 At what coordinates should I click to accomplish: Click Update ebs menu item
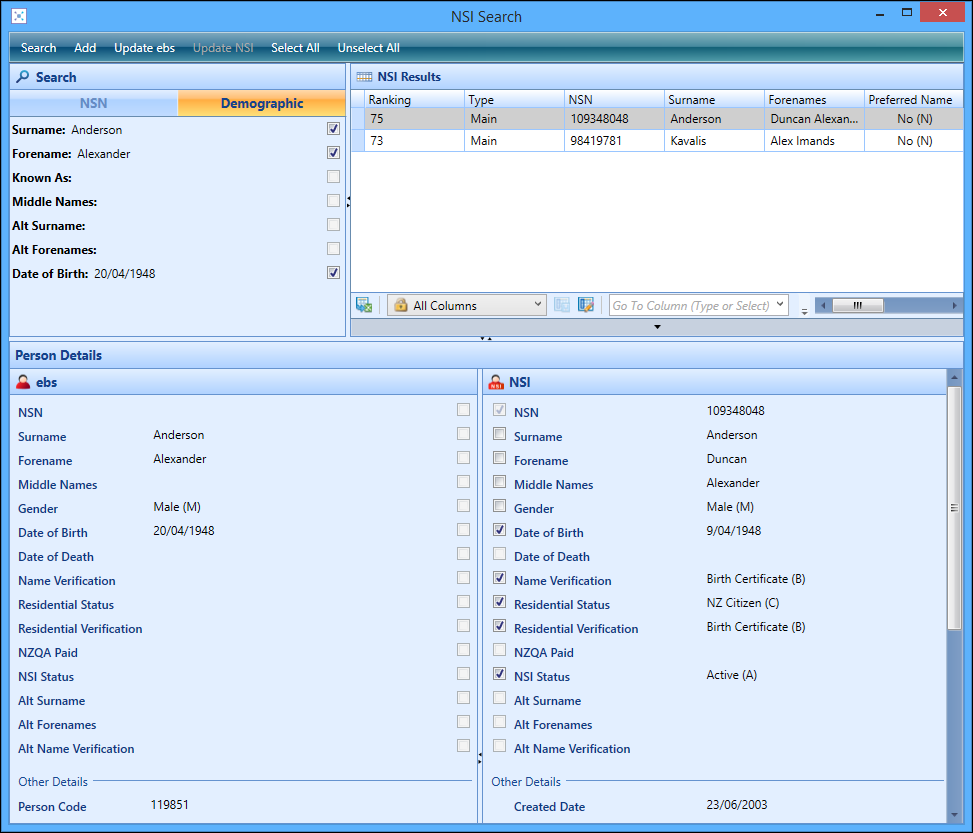(x=145, y=48)
